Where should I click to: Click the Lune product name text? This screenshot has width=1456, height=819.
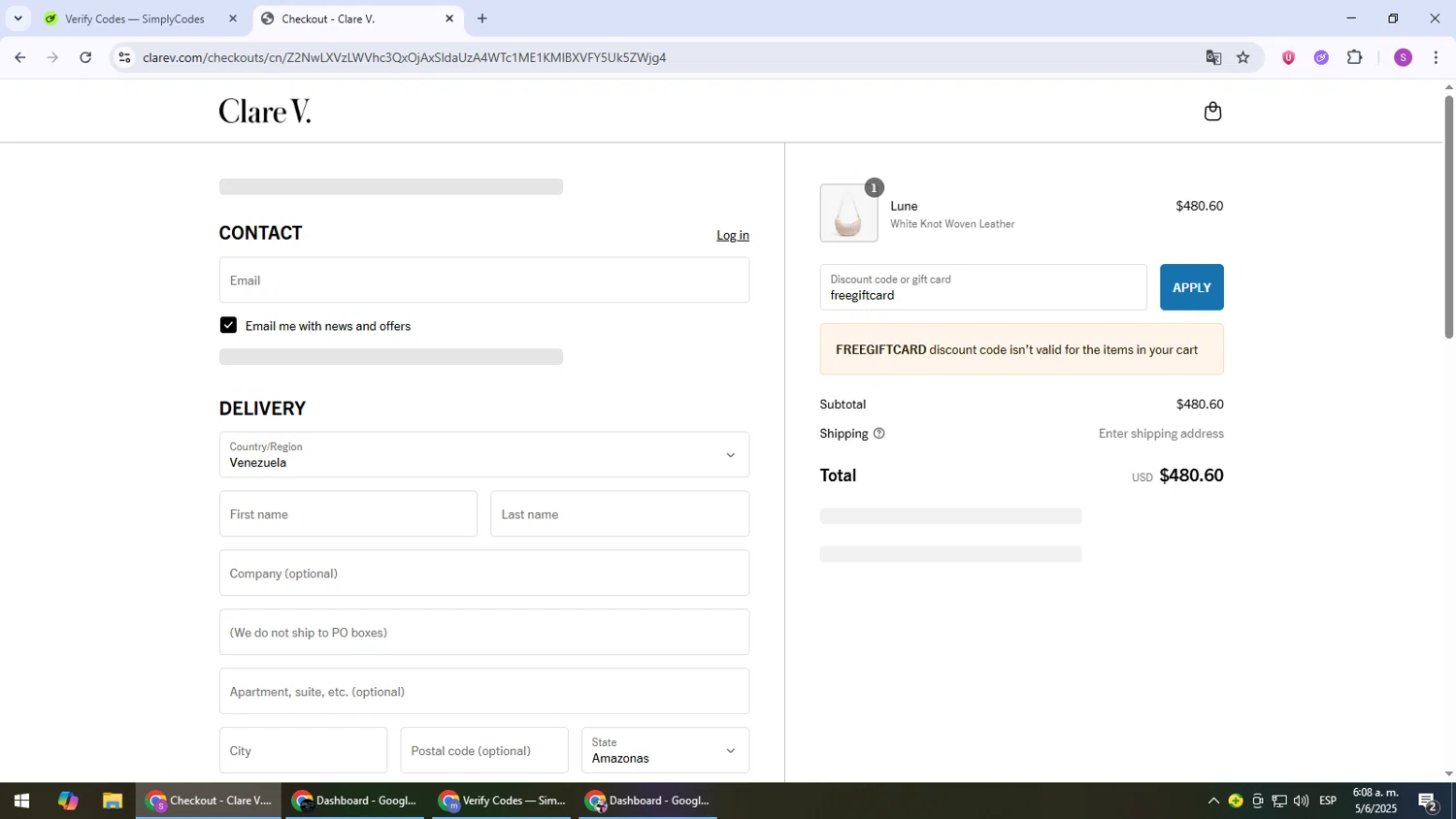(904, 206)
